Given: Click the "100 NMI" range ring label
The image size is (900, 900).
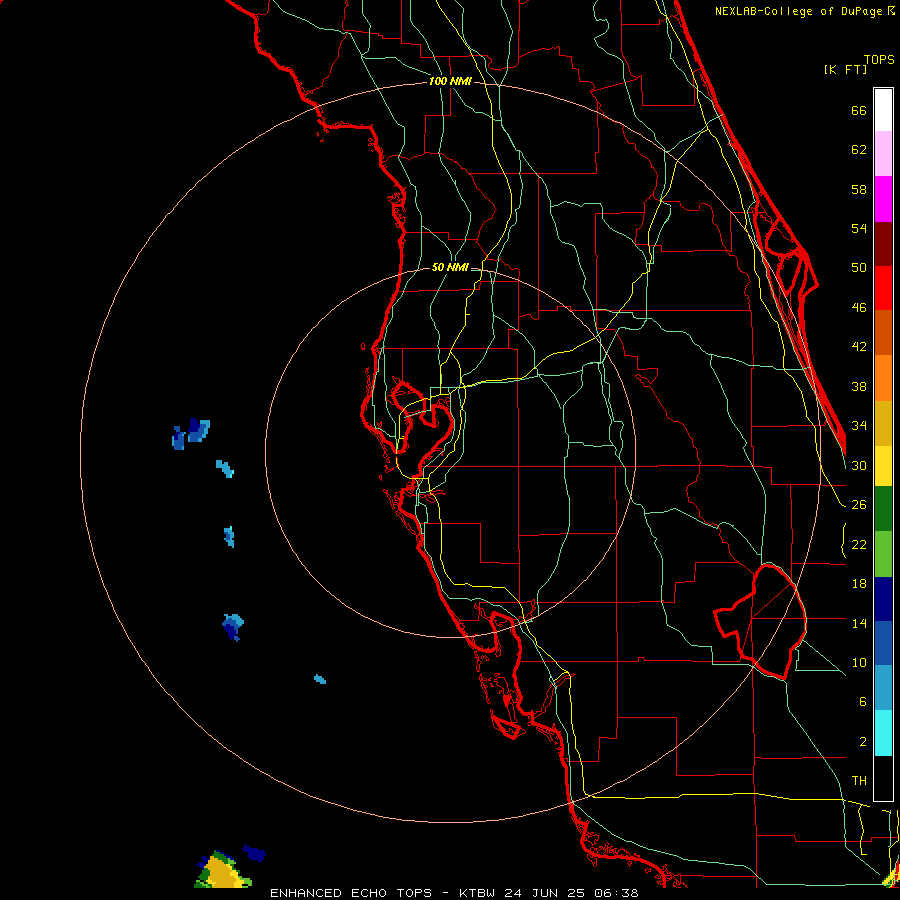Looking at the screenshot, I should pos(450,82).
